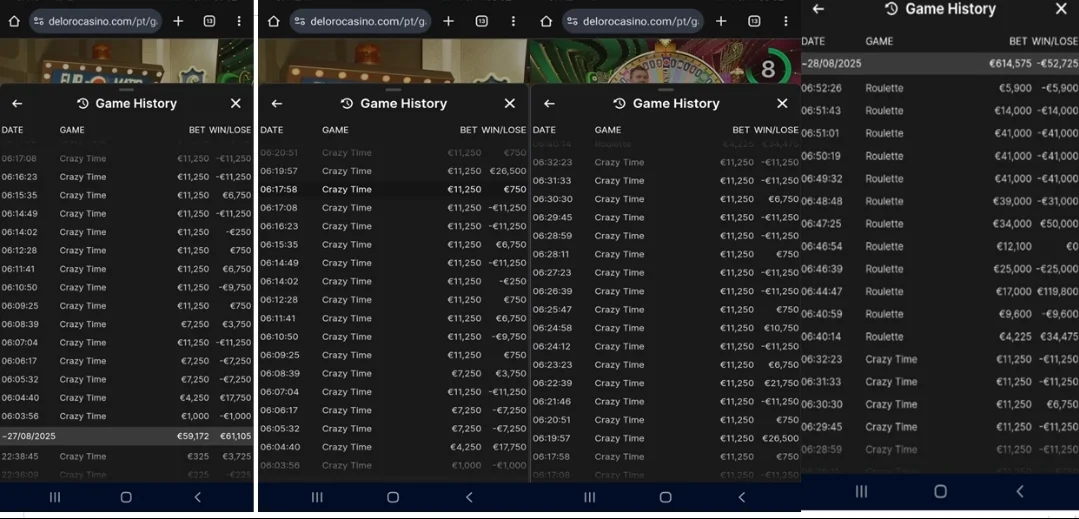Go back using arrow in fourth screenshot's Game History
This screenshot has width=1079, height=519.
pyautogui.click(x=818, y=8)
